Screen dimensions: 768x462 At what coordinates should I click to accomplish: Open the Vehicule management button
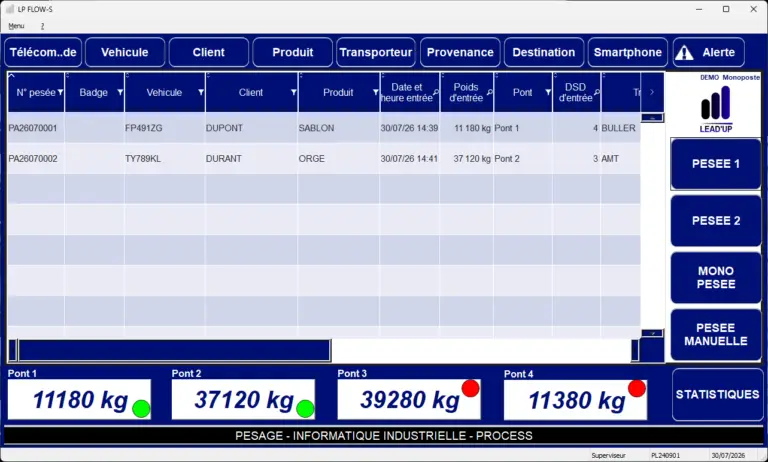point(125,52)
